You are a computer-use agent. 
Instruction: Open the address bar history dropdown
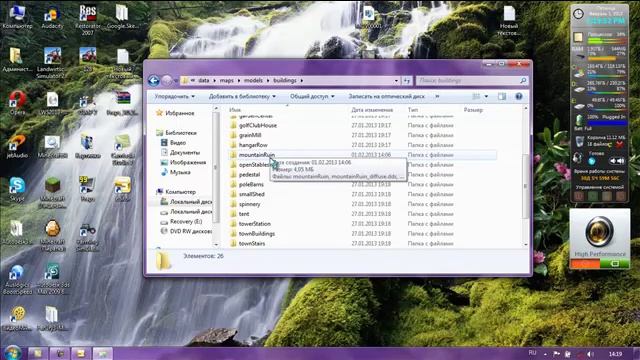(x=396, y=81)
